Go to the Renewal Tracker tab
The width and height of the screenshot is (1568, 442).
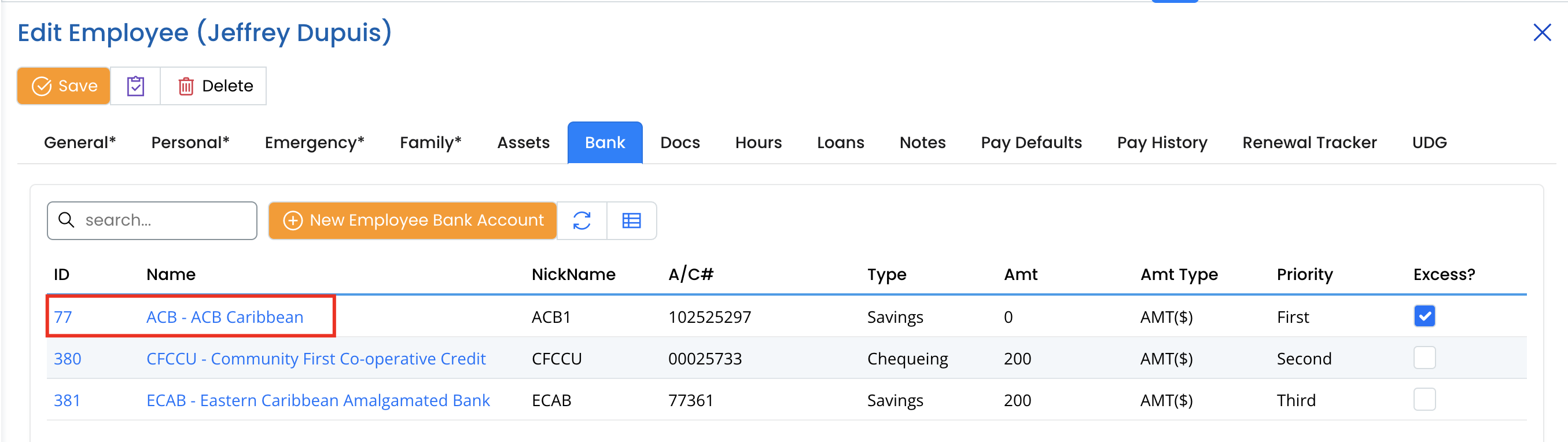[x=1309, y=142]
